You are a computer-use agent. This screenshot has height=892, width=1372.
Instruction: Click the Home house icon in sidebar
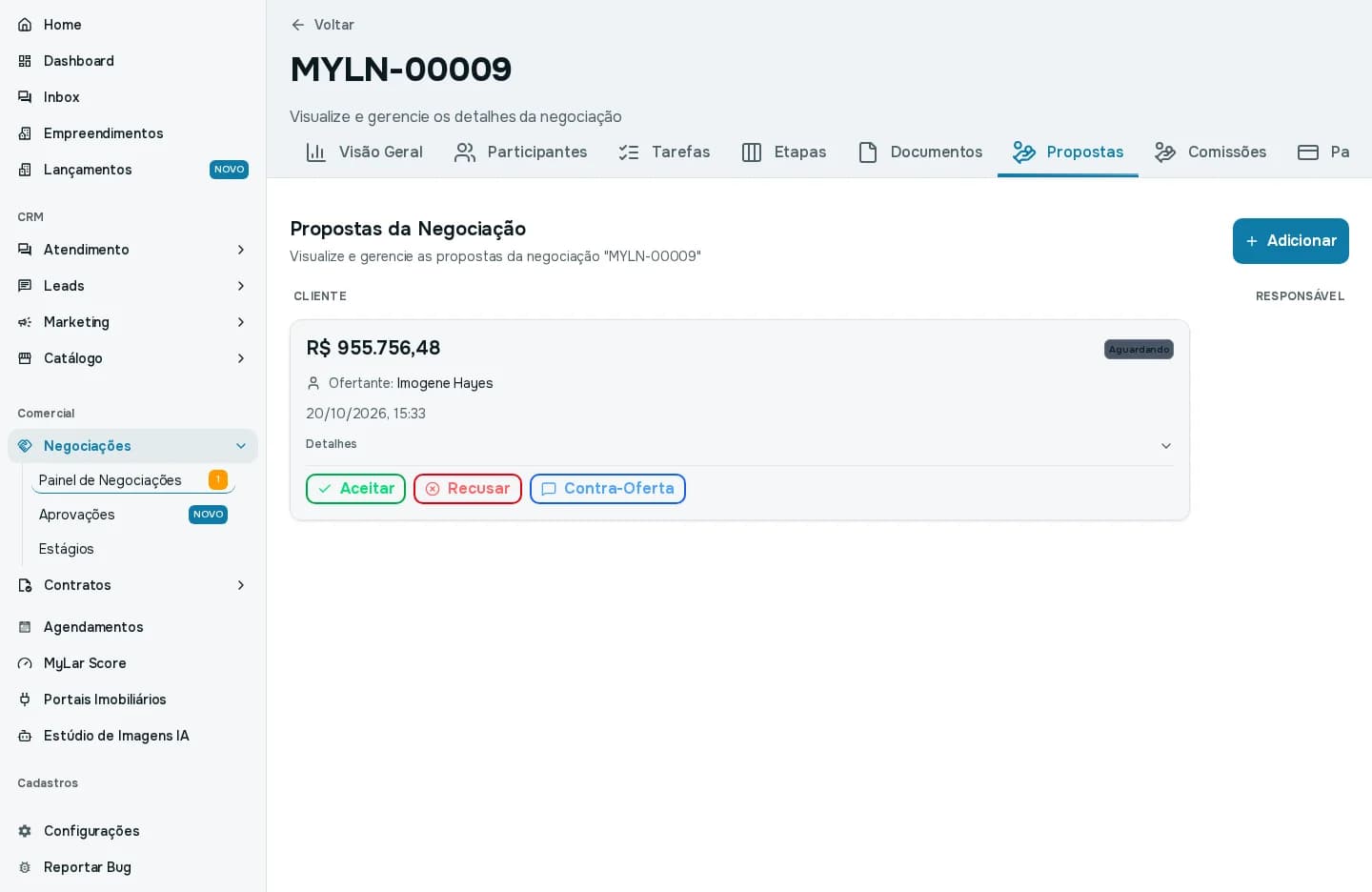click(25, 25)
